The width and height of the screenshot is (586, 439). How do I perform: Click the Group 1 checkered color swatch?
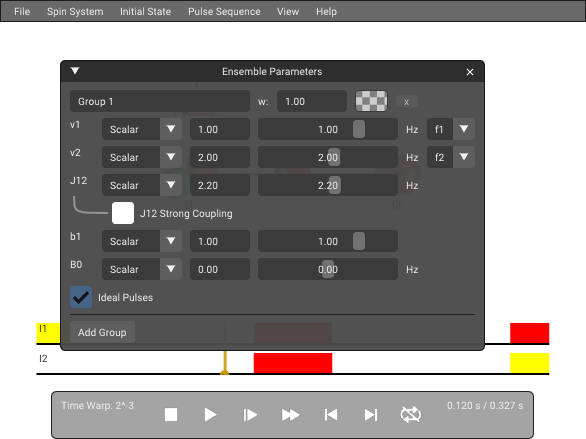[371, 101]
